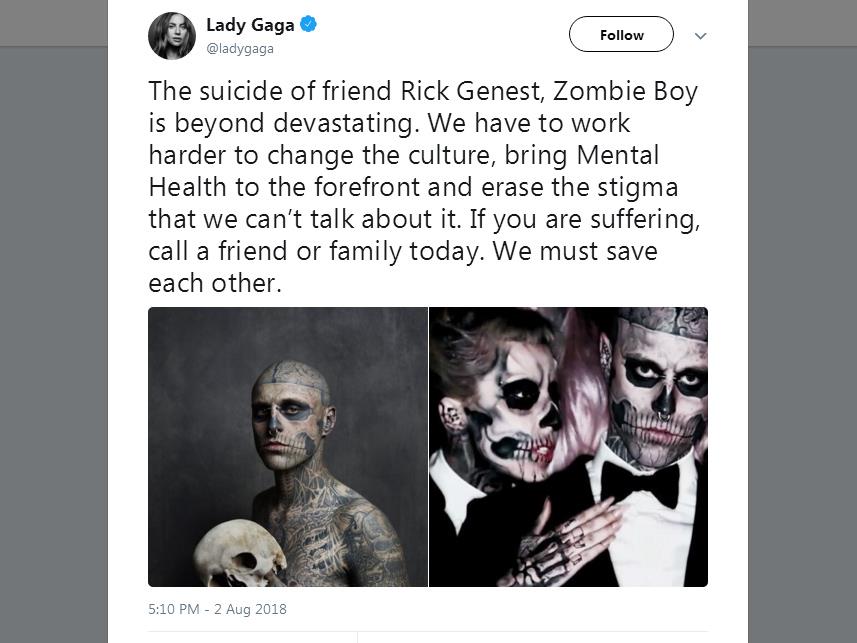Viewport: 857px width, 643px height.
Task: Dismiss the tweet via the right dimmed overlay
Action: coord(802,344)
